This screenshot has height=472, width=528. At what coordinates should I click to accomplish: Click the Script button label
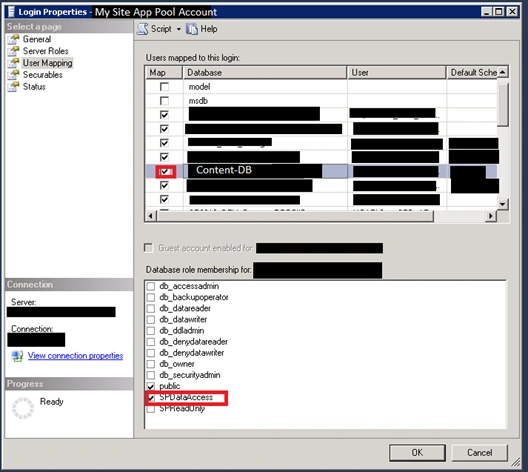161,29
